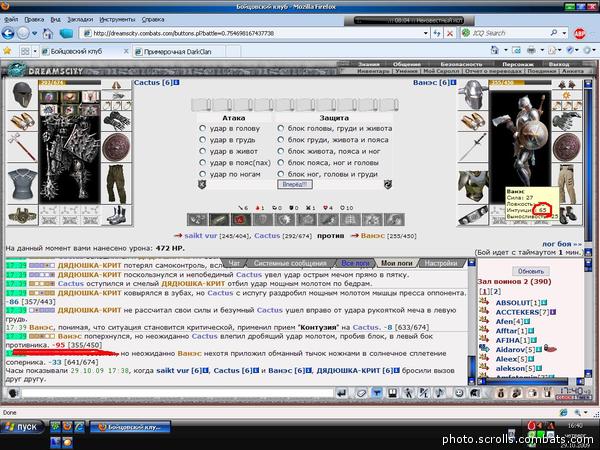Click the Firefox Home button

pos(47,33)
